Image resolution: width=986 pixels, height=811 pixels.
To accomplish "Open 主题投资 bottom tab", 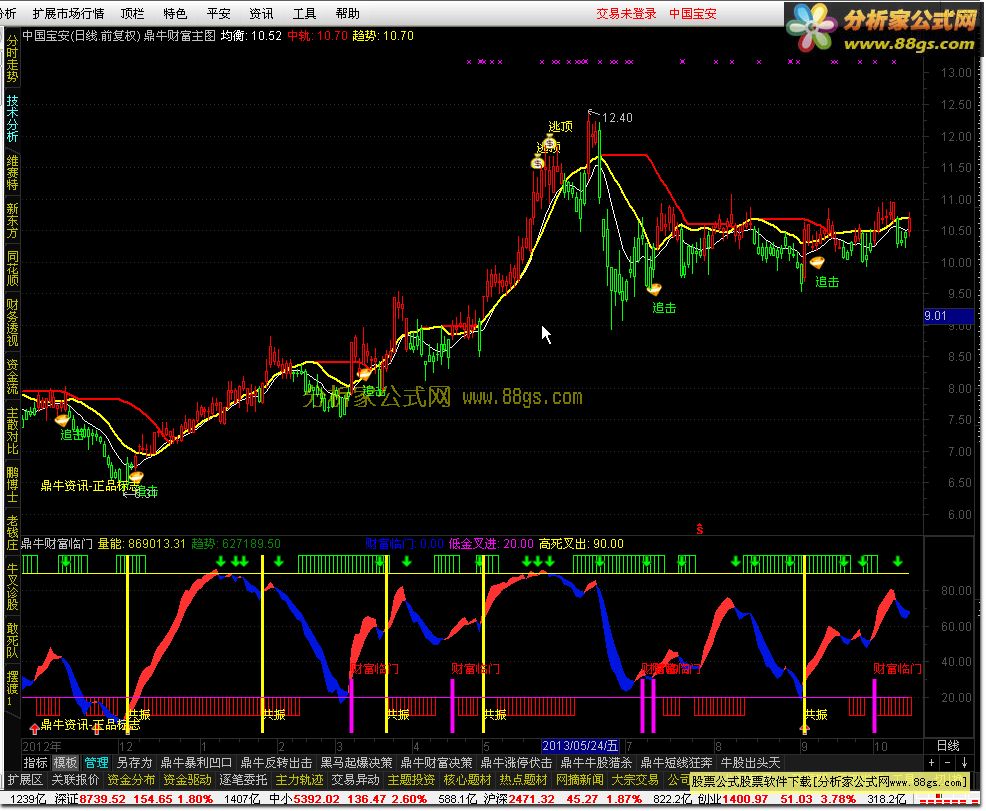I will [411, 780].
